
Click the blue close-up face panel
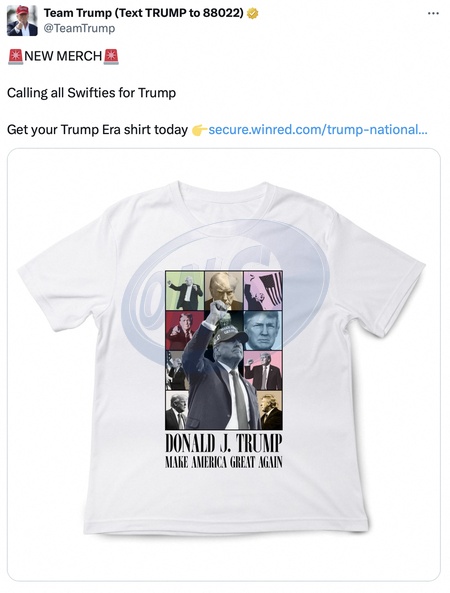[263, 331]
